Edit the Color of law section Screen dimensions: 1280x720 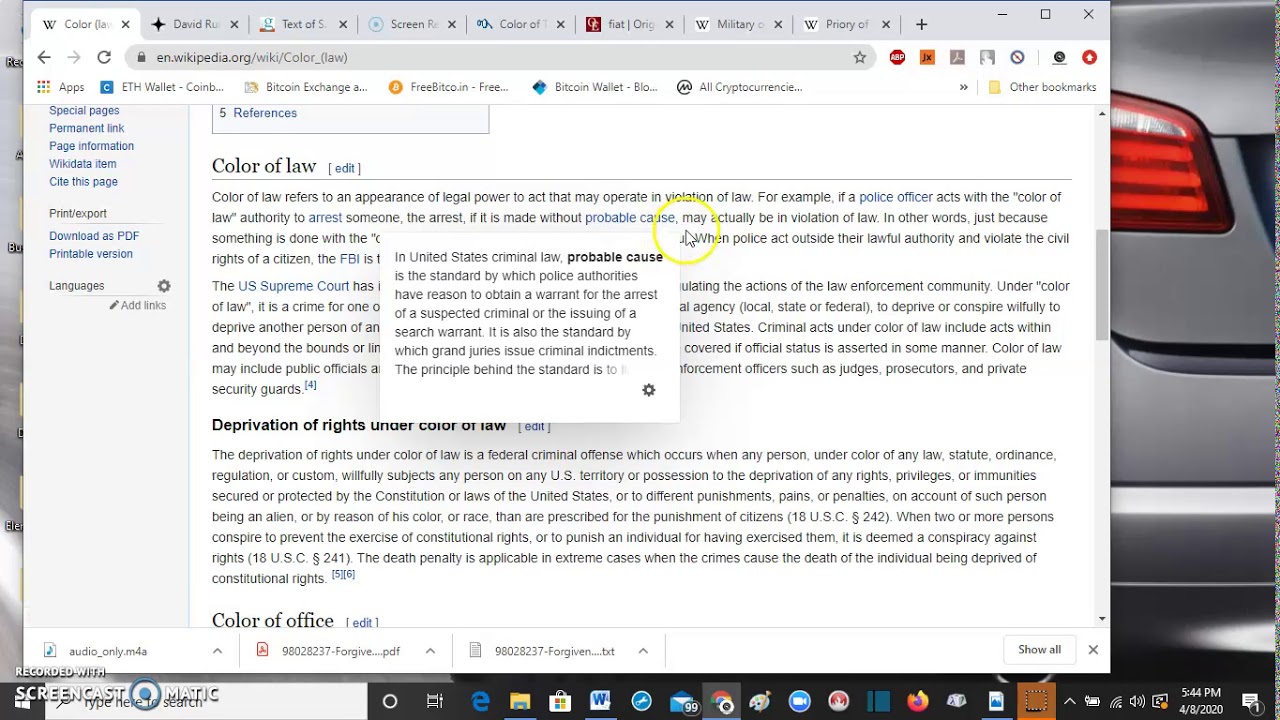(x=344, y=168)
